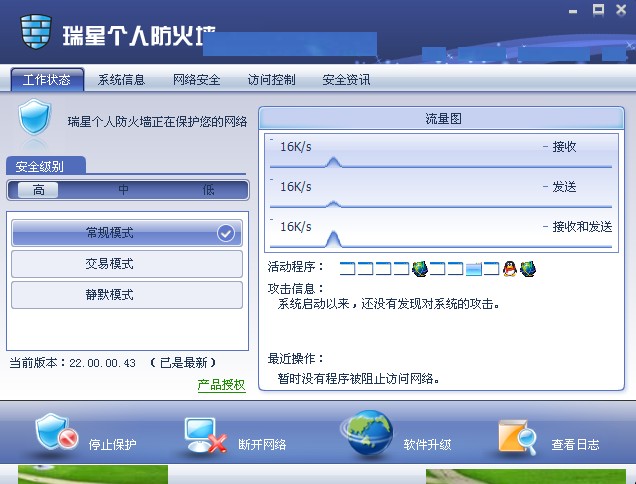The image size is (636, 484).
Task: Select 常规模式 mode
Action: pyautogui.click(x=127, y=233)
